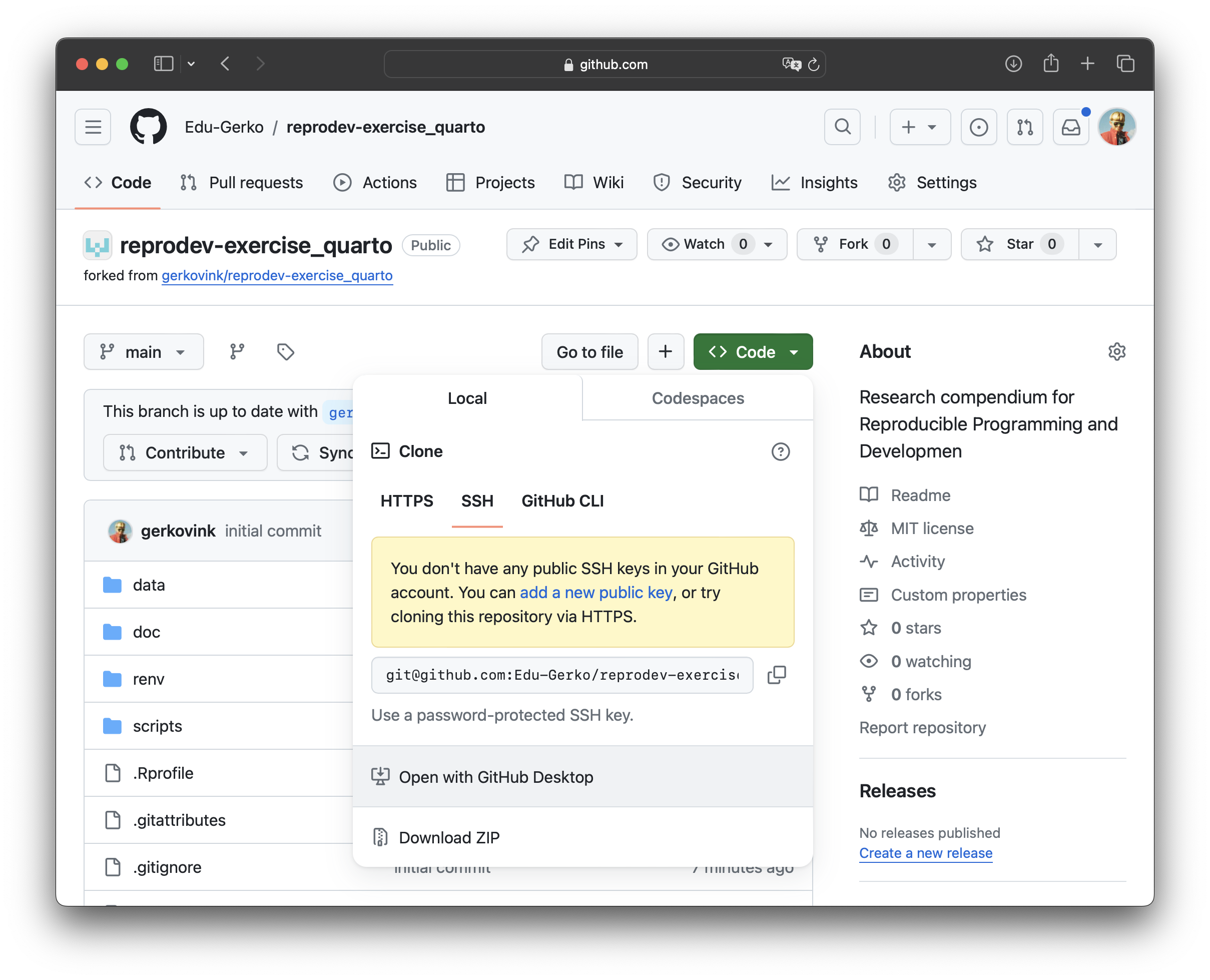Open the notifications inbox icon
The height and width of the screenshot is (980, 1210).
tap(1070, 127)
